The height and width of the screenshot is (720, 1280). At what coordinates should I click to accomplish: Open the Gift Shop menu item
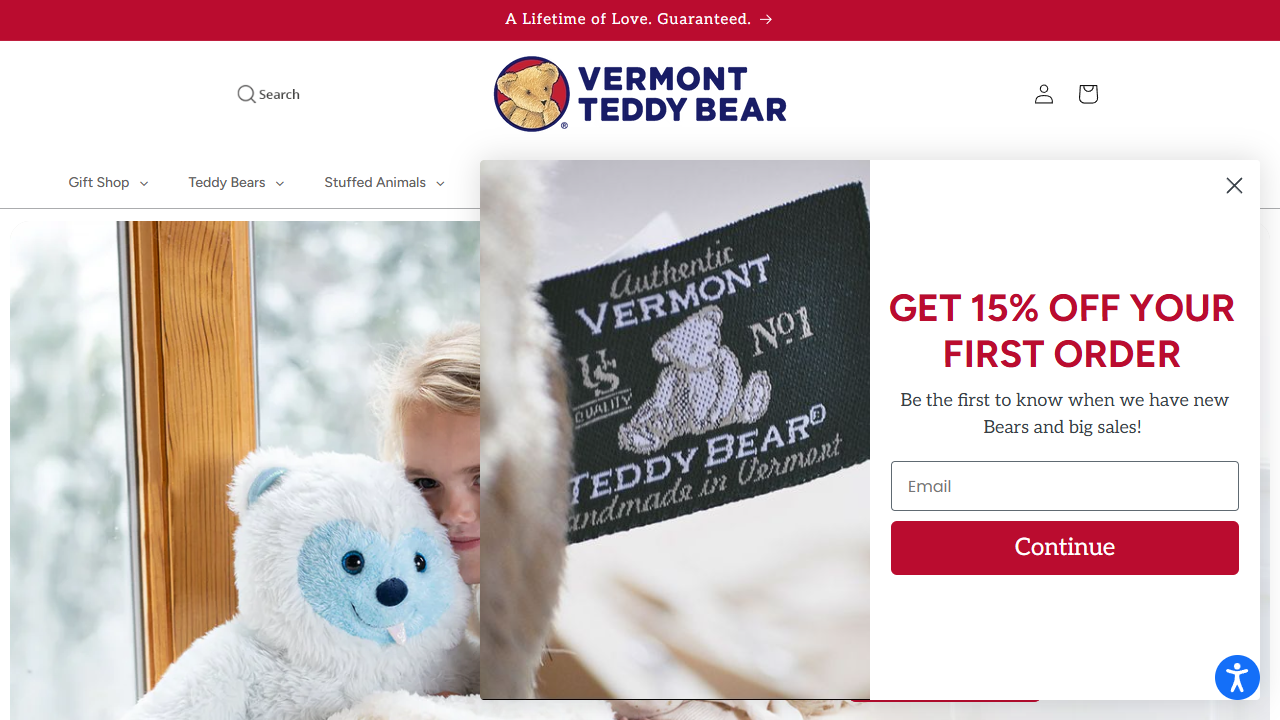tap(99, 182)
